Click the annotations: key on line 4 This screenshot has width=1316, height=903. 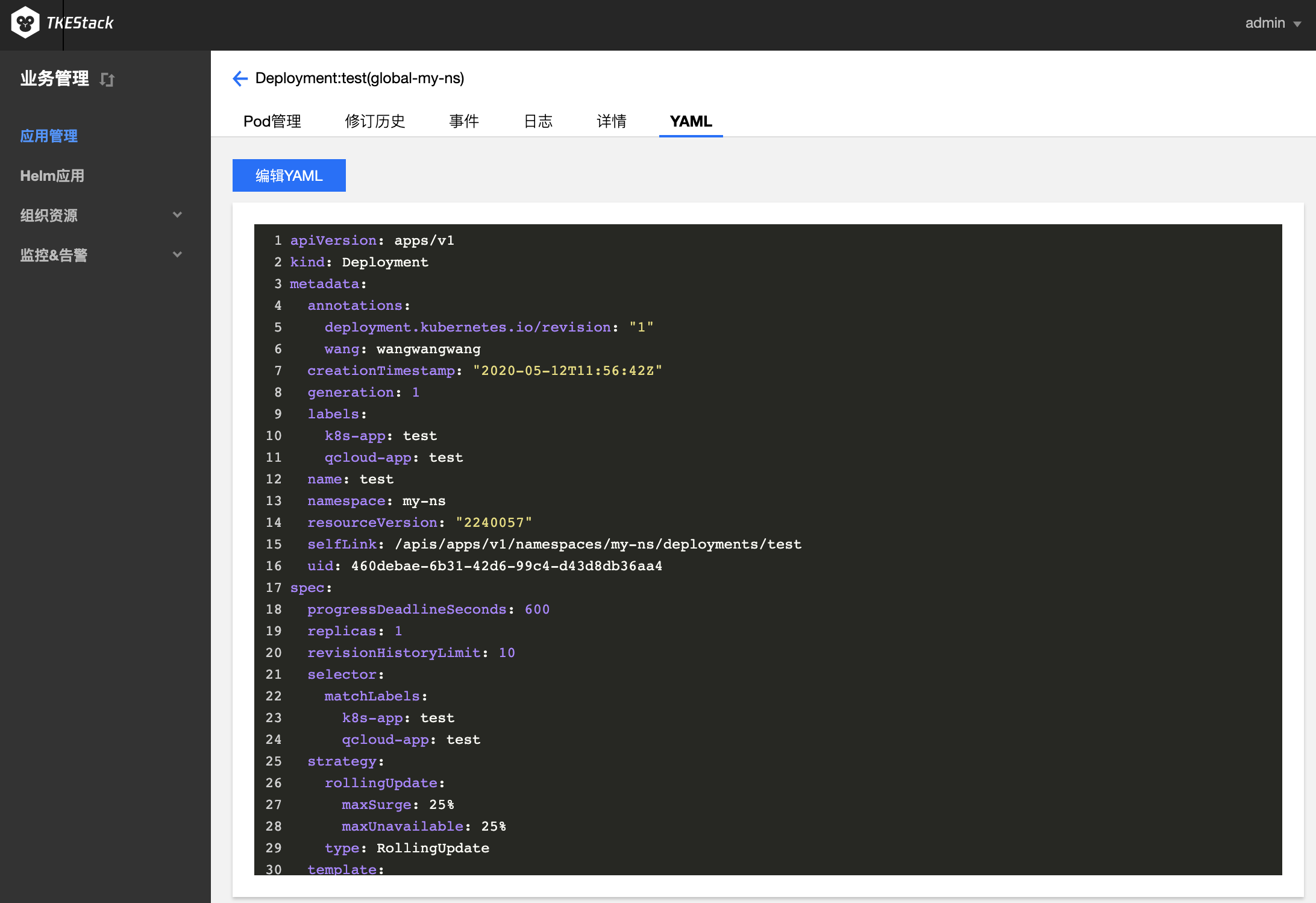(x=359, y=306)
